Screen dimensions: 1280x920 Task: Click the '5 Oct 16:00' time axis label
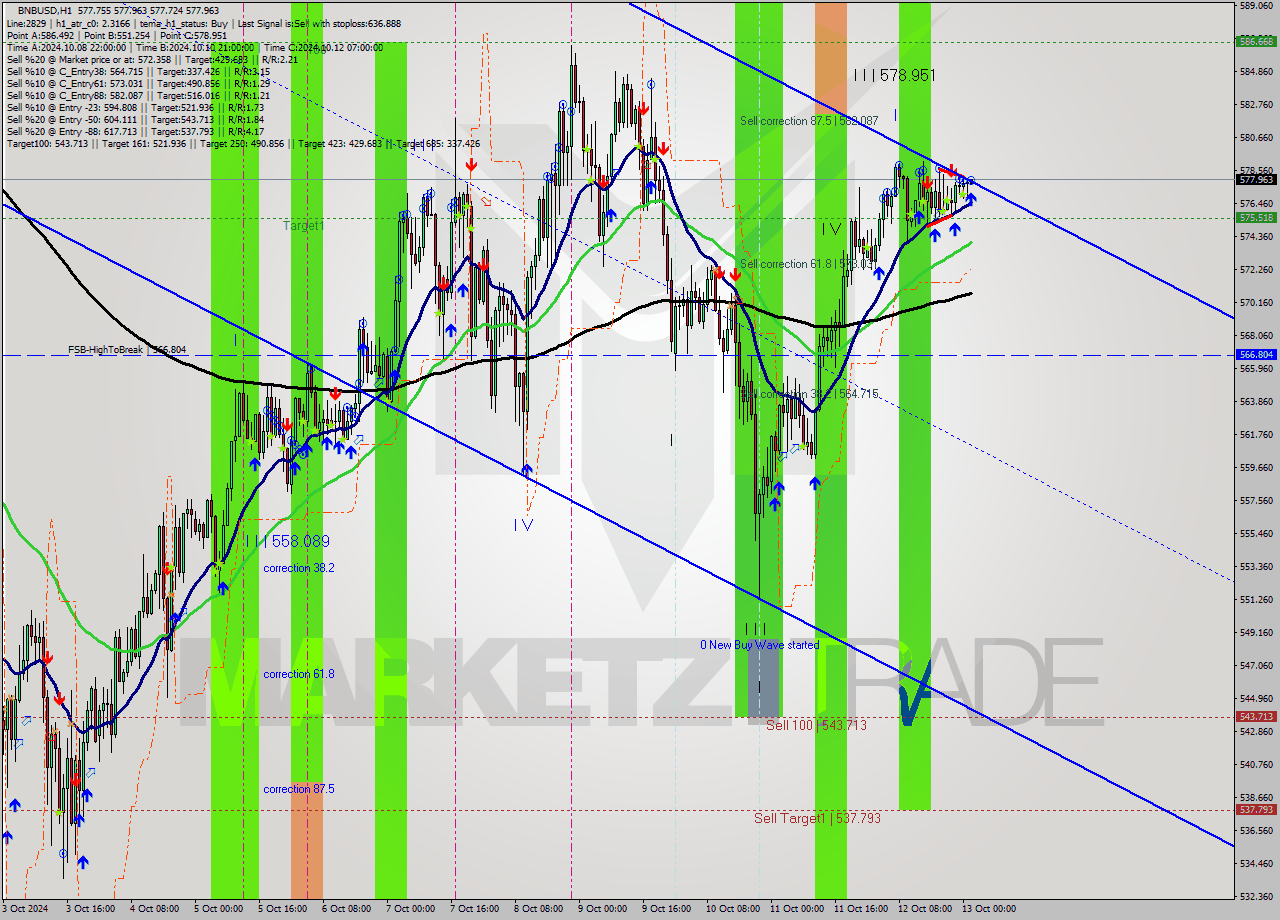pyautogui.click(x=282, y=909)
